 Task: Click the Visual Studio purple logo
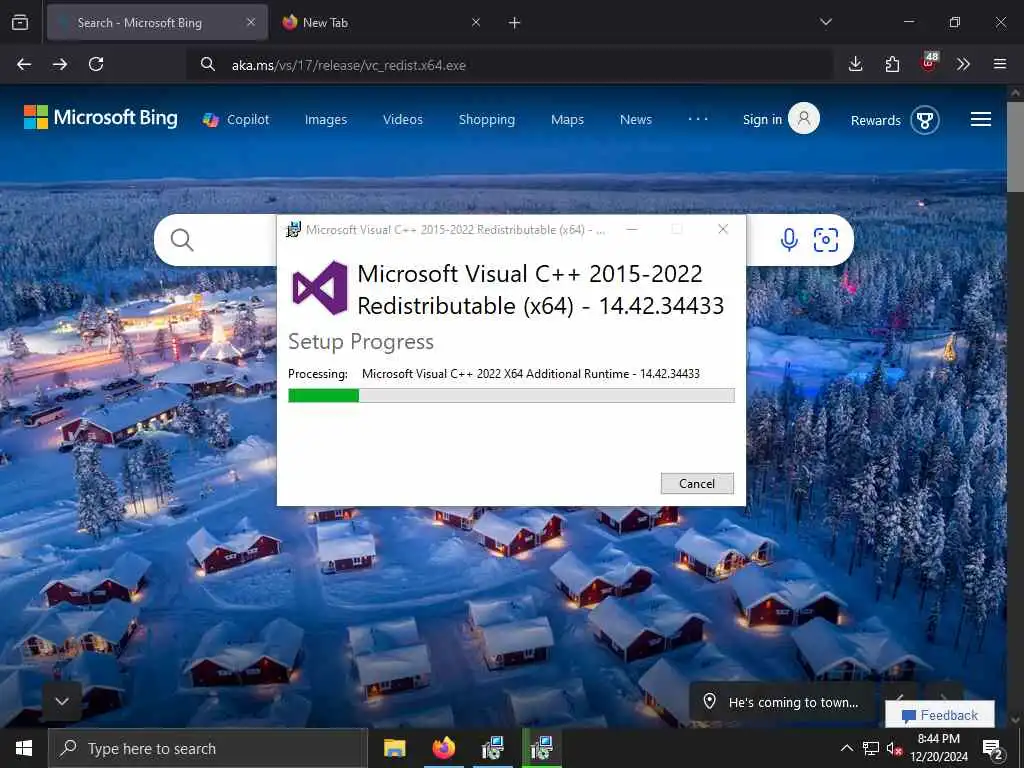click(x=320, y=288)
